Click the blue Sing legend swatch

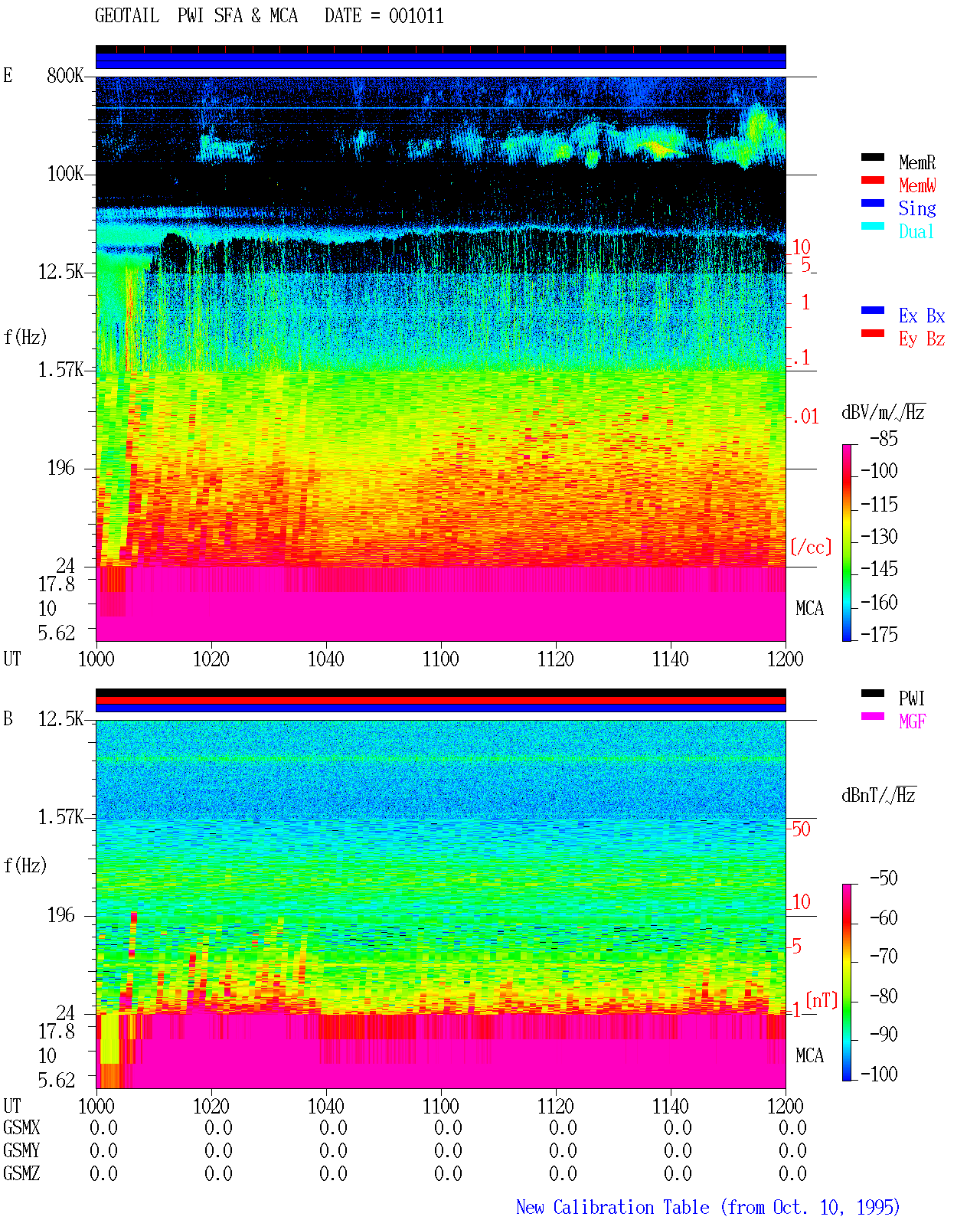pos(872,203)
